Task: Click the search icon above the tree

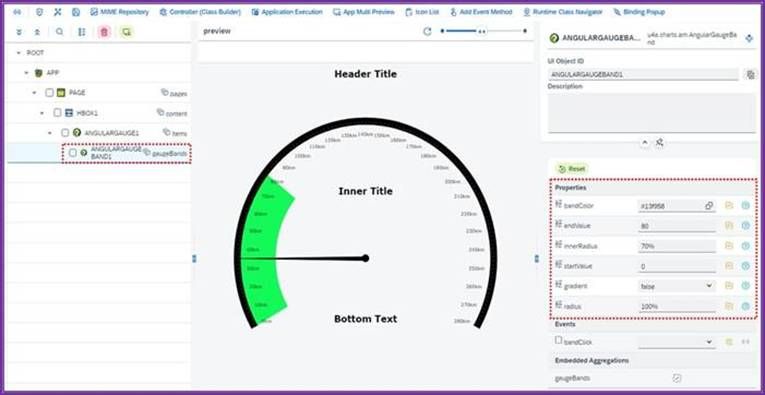Action: 60,32
